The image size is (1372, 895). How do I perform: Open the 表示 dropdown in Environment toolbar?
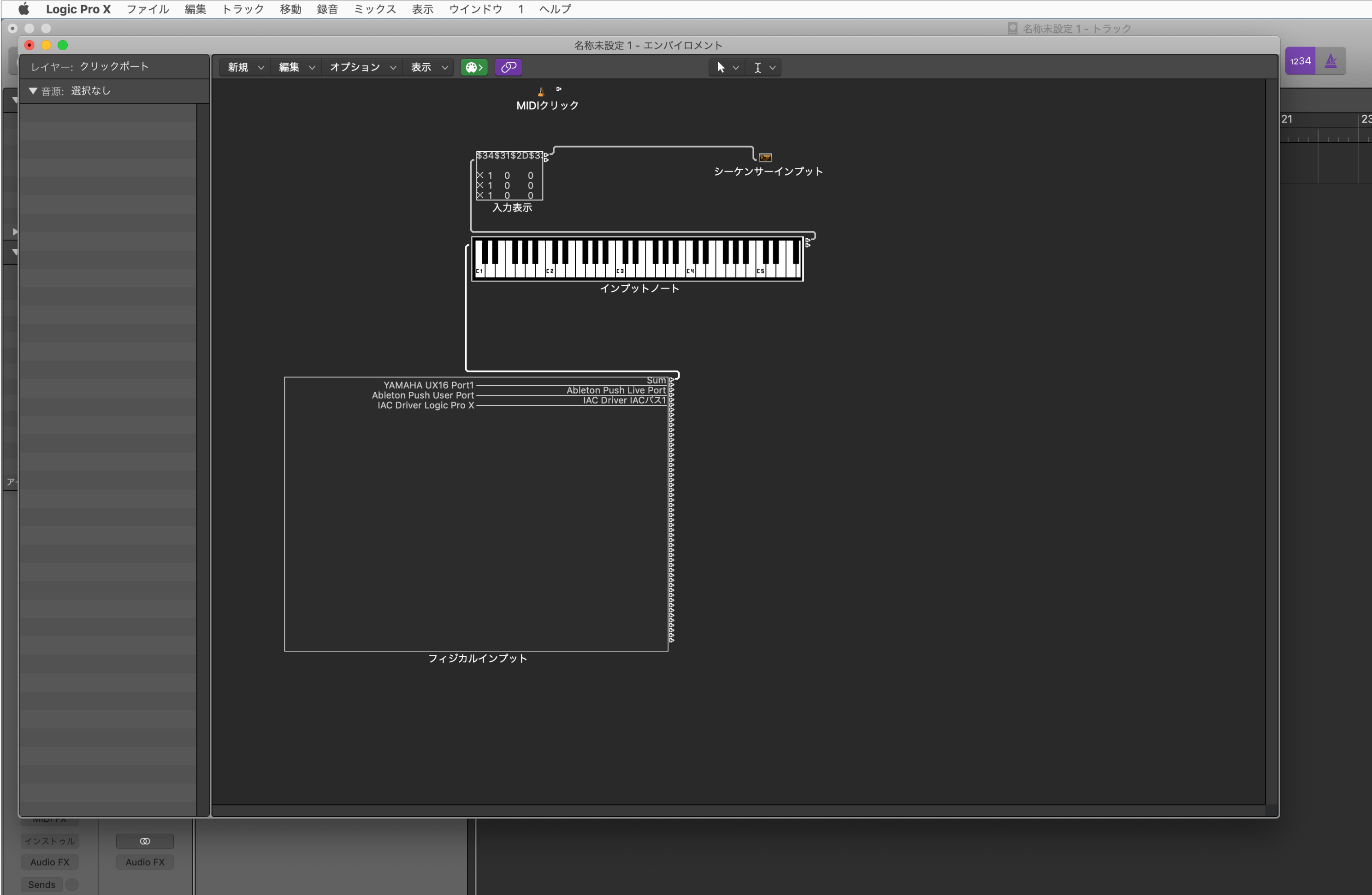(x=428, y=67)
